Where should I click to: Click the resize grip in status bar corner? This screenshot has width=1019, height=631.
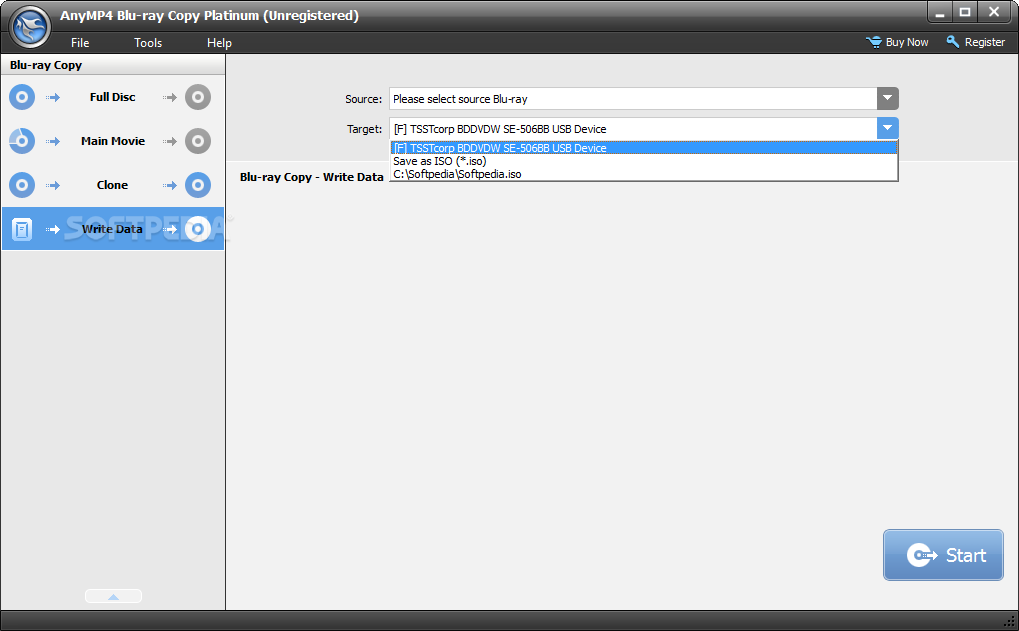point(1009,622)
